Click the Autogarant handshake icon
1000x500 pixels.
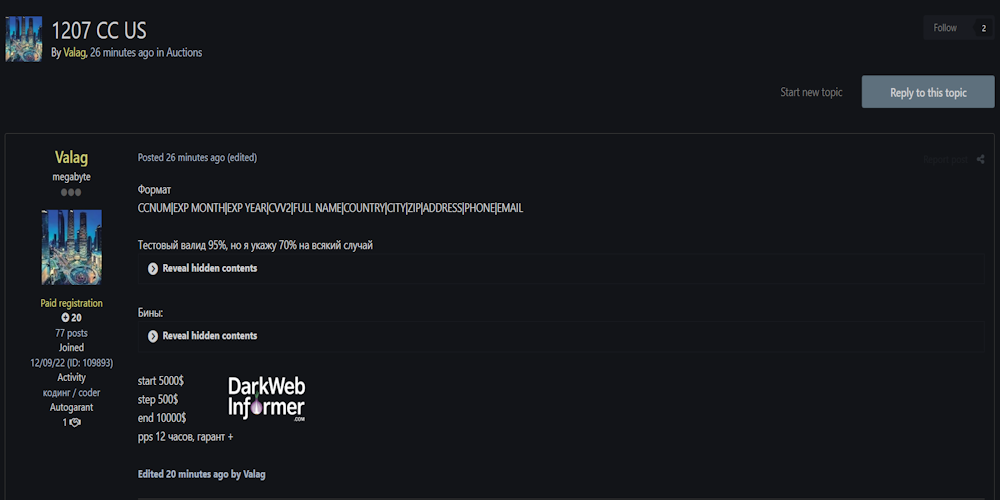pyautogui.click(x=75, y=423)
